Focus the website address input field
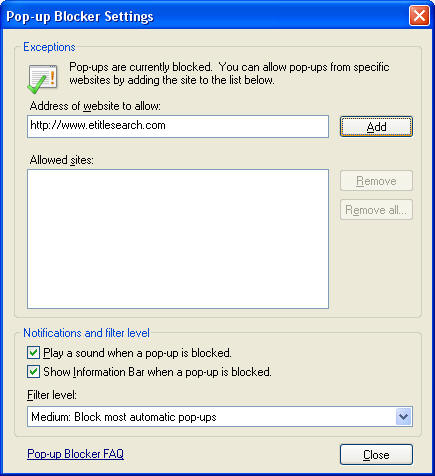Image resolution: width=435 pixels, height=476 pixels. 178,126
